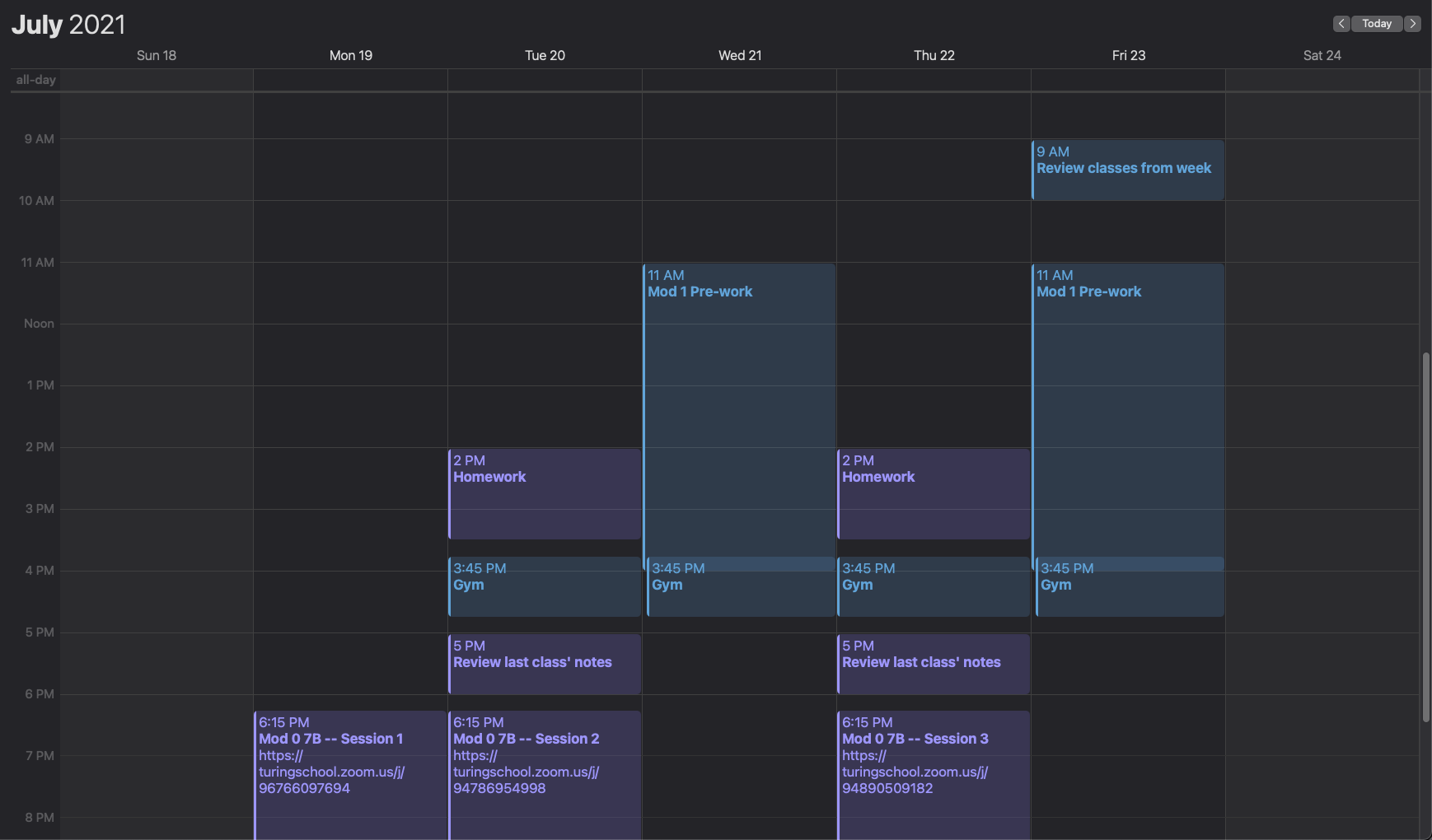
Task: Select Thursday's 2 PM Homework event
Action: click(934, 494)
